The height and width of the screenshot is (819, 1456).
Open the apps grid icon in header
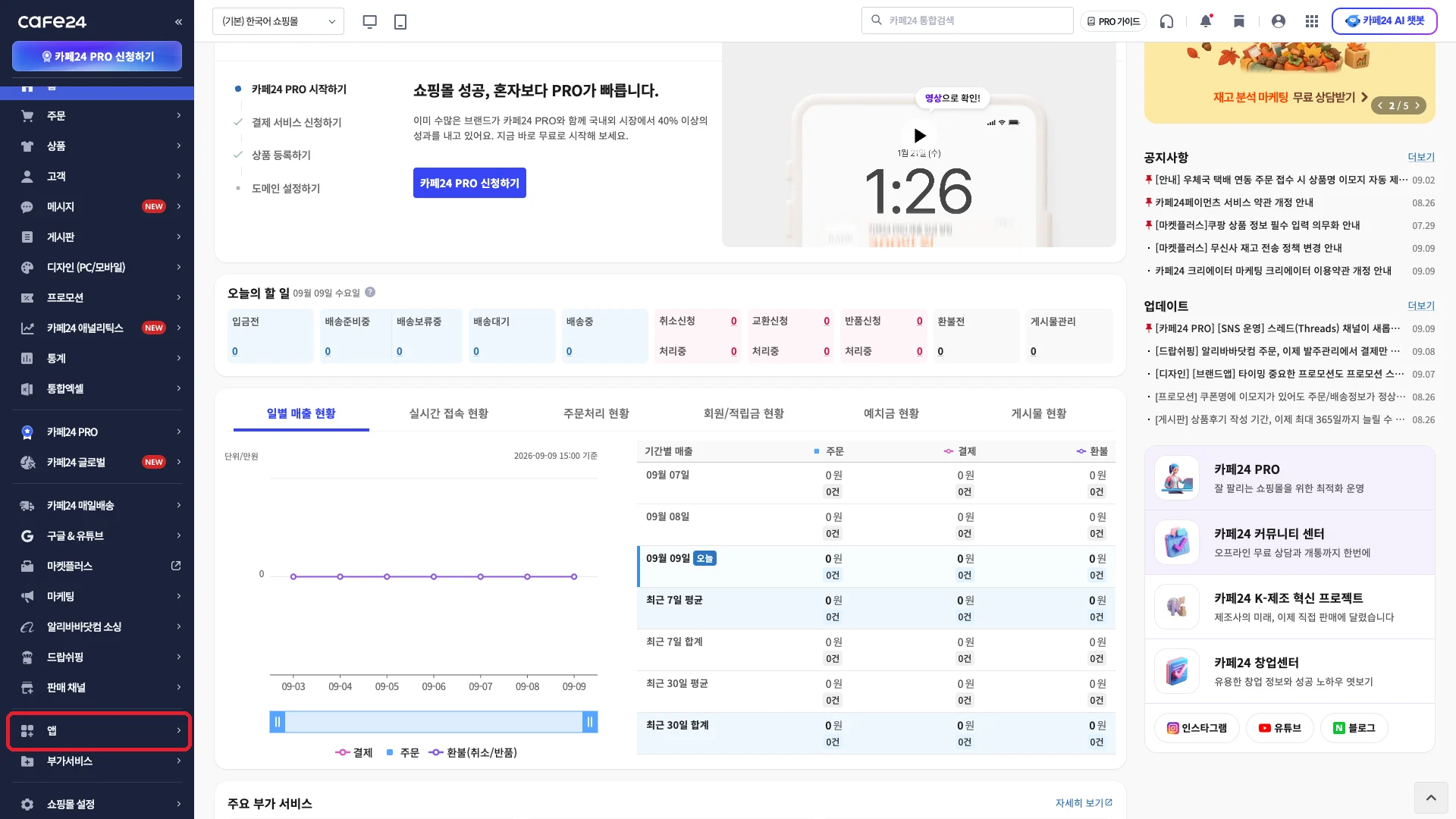click(x=1312, y=21)
